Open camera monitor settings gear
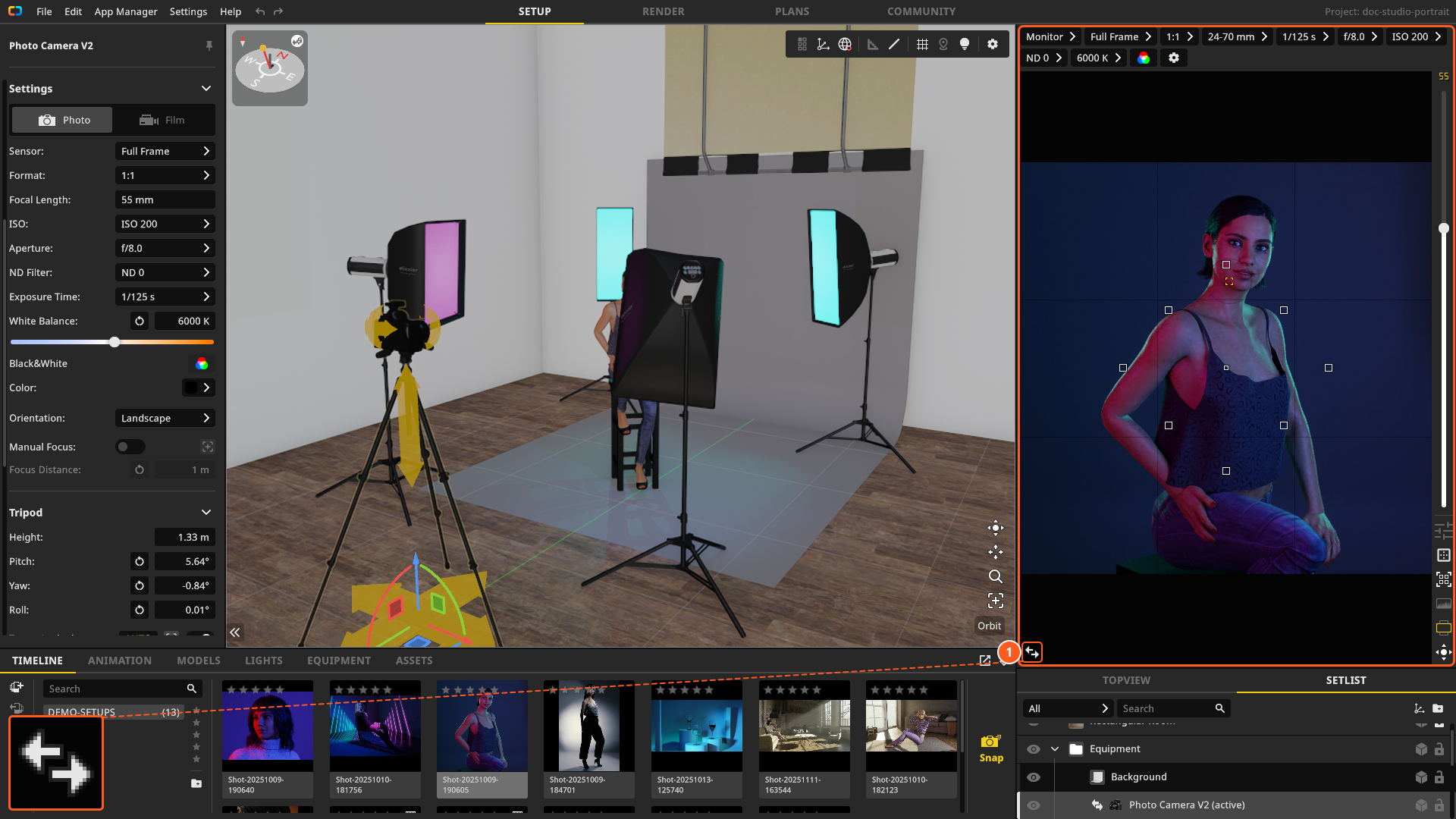The image size is (1456, 819). [x=1174, y=58]
